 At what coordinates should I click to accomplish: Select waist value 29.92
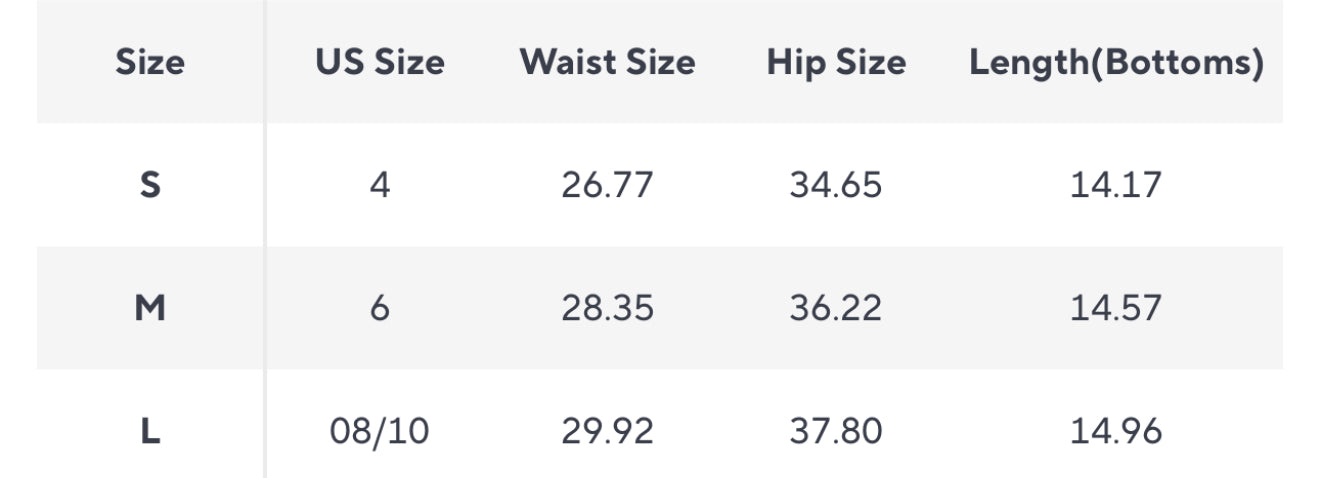[607, 432]
